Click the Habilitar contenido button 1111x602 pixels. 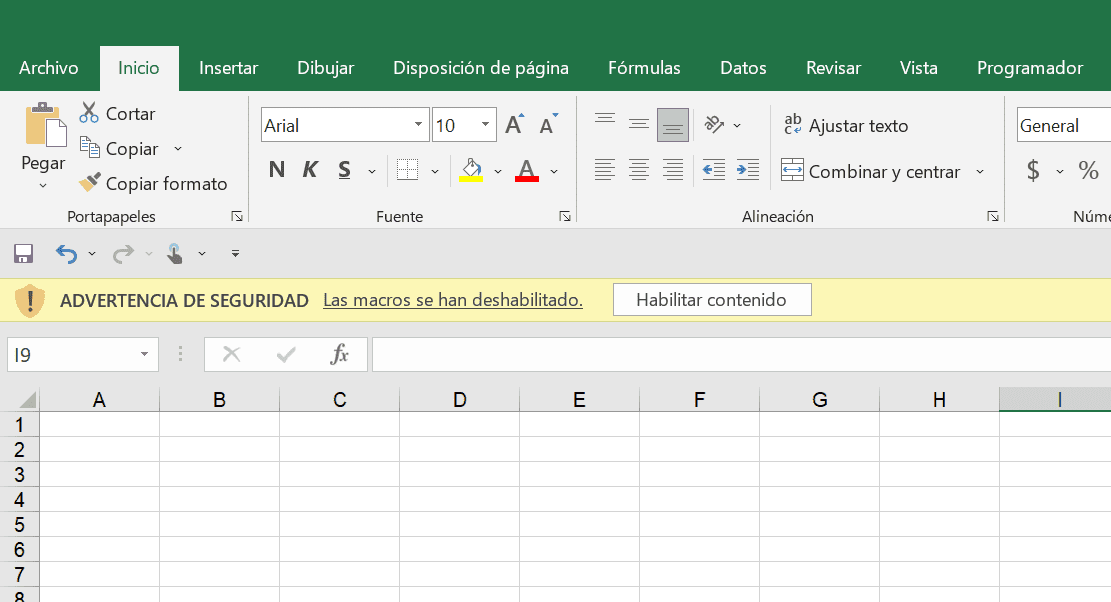click(x=711, y=300)
